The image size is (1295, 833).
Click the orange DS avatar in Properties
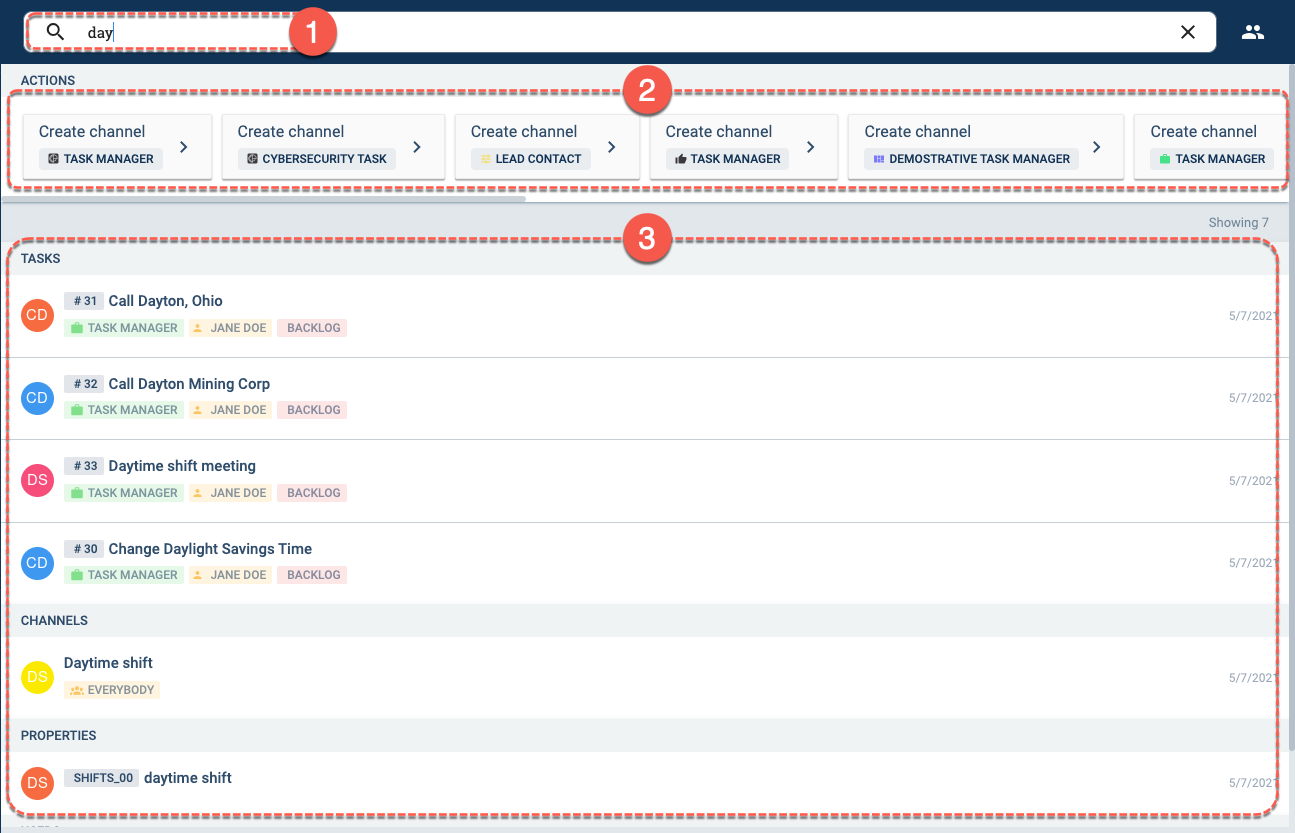37,782
